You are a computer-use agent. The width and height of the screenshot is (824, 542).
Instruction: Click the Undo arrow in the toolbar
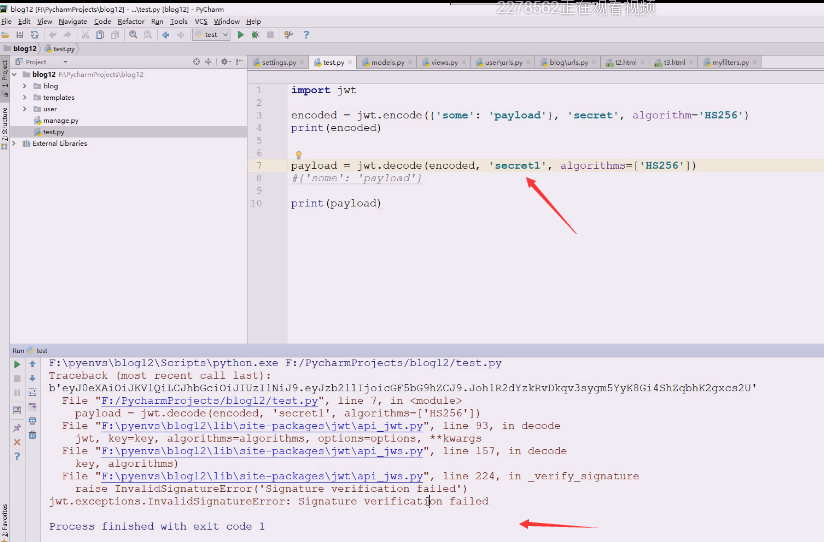[53, 35]
